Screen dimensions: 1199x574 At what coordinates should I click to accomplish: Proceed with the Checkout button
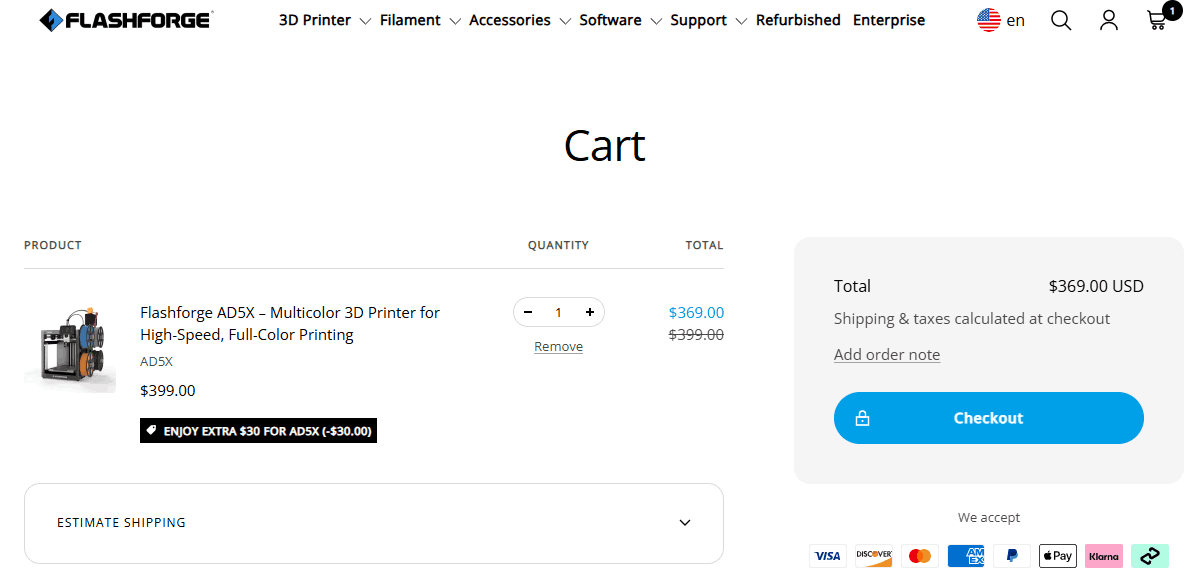(x=988, y=418)
